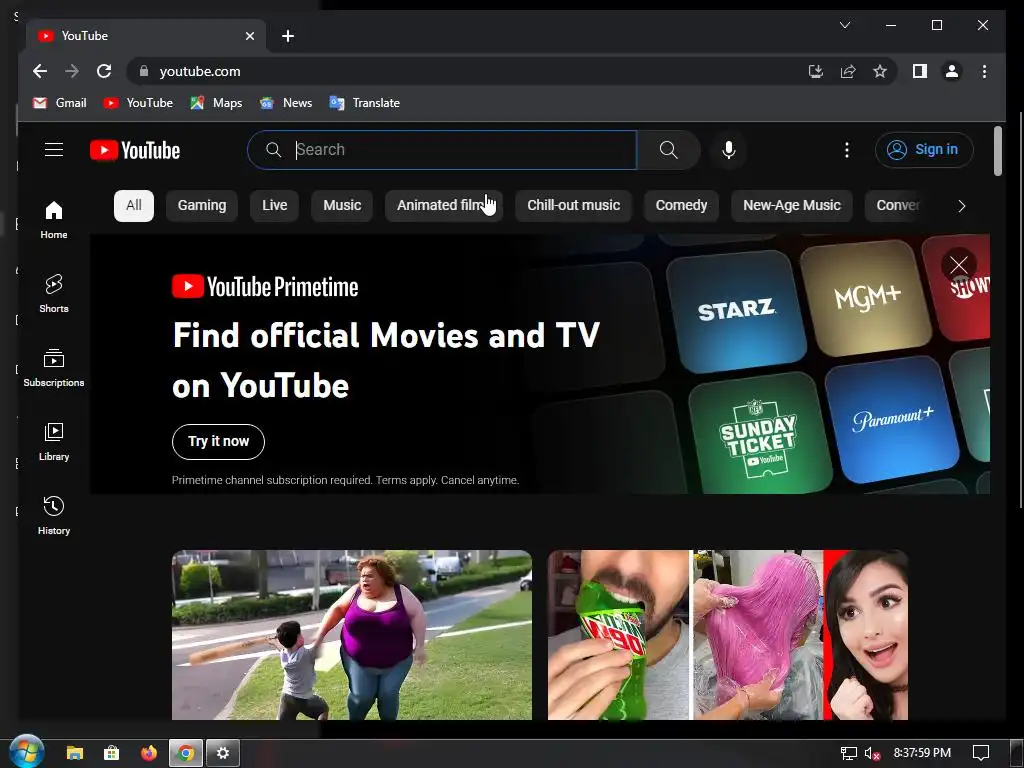
Task: Dismiss the YouTube Primetime banner
Action: tap(959, 264)
